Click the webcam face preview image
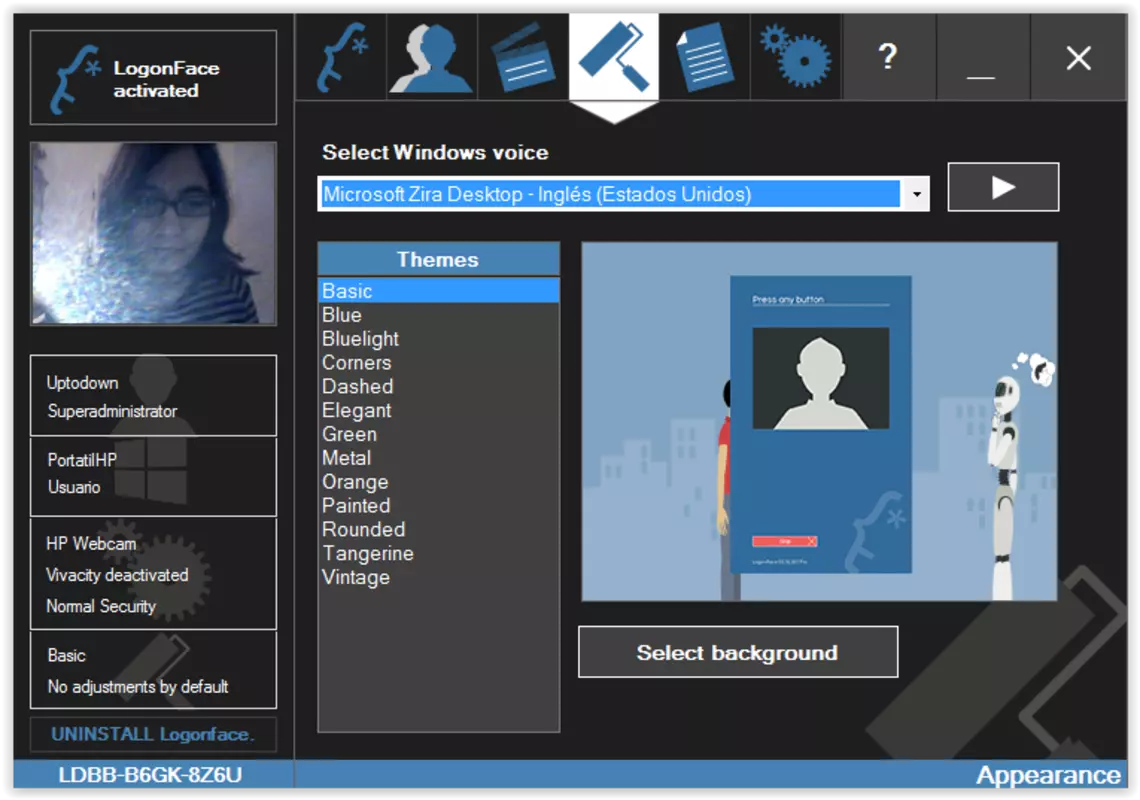Viewport: 1140px width, 800px height. click(153, 233)
